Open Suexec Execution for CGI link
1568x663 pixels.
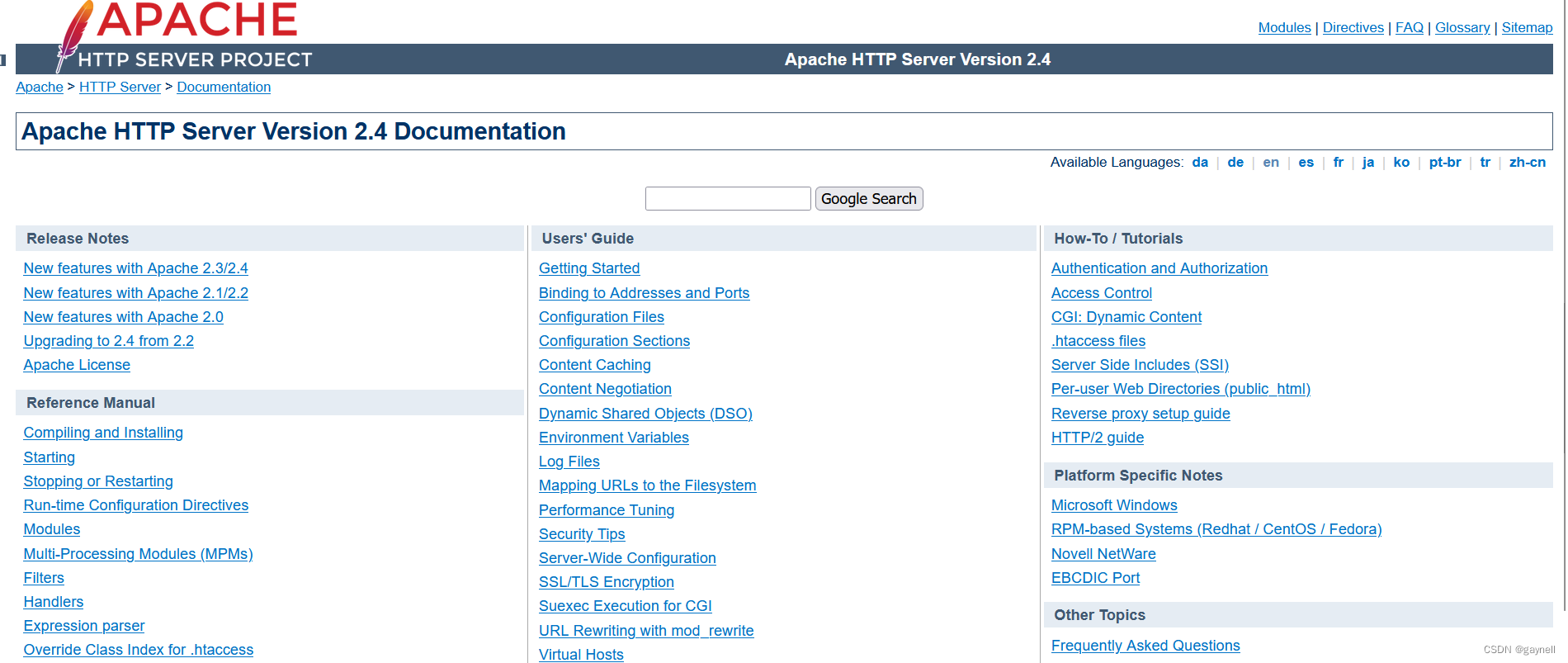point(625,606)
